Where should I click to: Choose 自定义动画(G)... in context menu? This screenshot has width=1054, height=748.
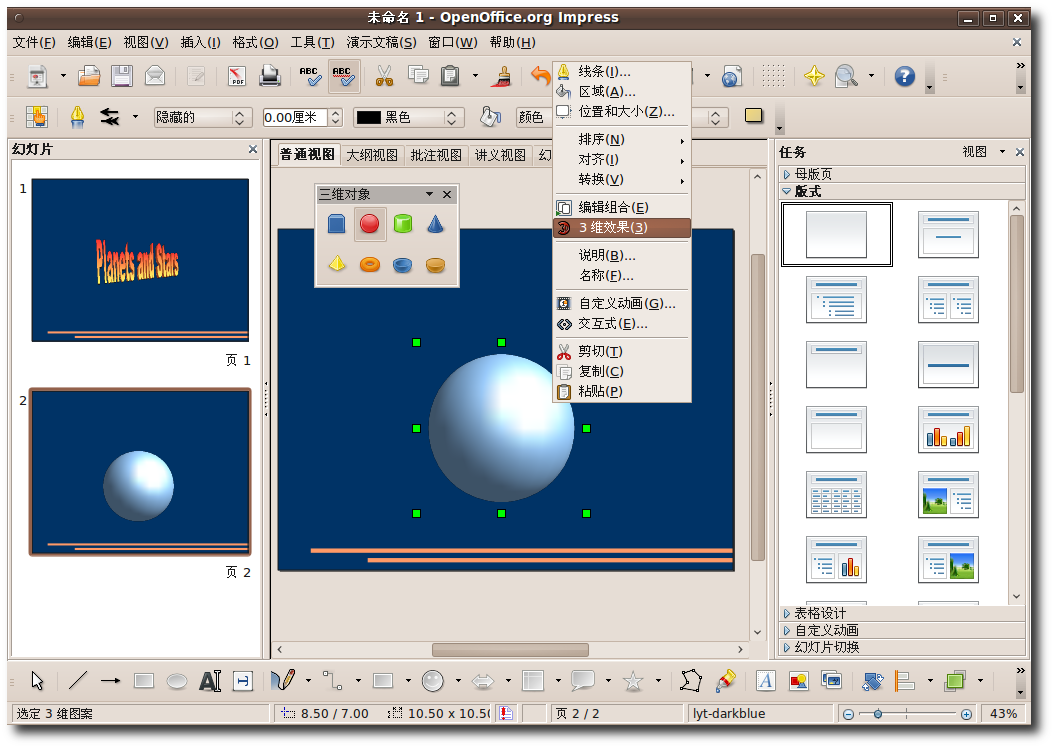pos(622,303)
